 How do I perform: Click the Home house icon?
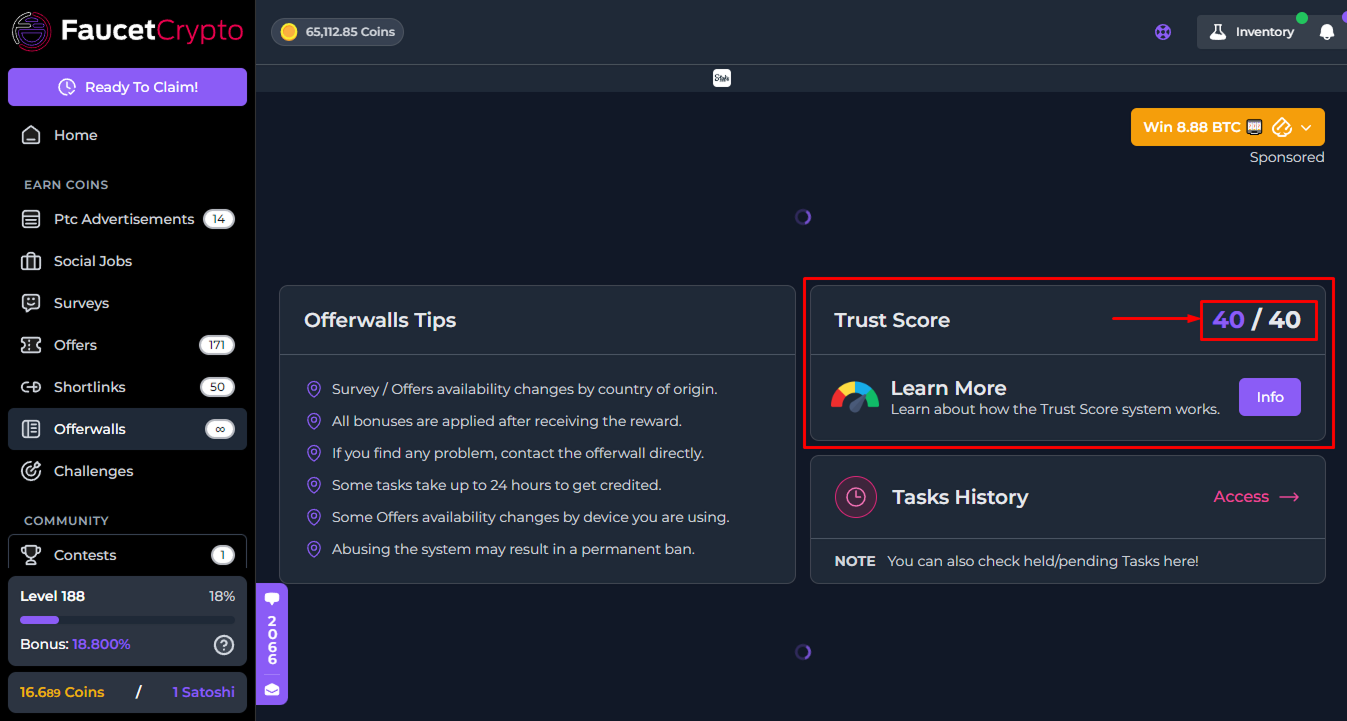tap(31, 135)
